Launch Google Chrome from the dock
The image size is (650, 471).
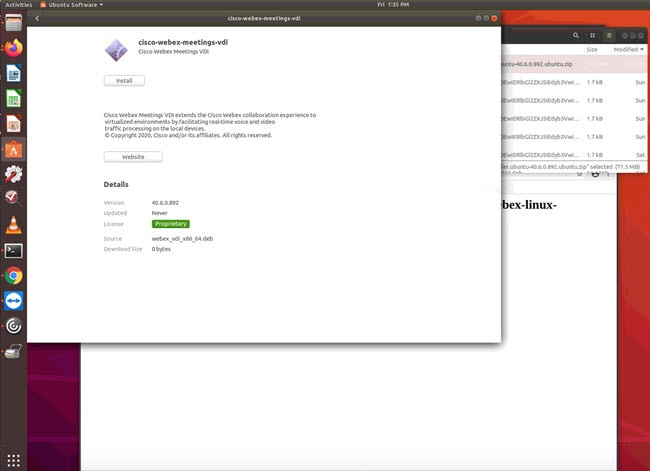(13, 276)
